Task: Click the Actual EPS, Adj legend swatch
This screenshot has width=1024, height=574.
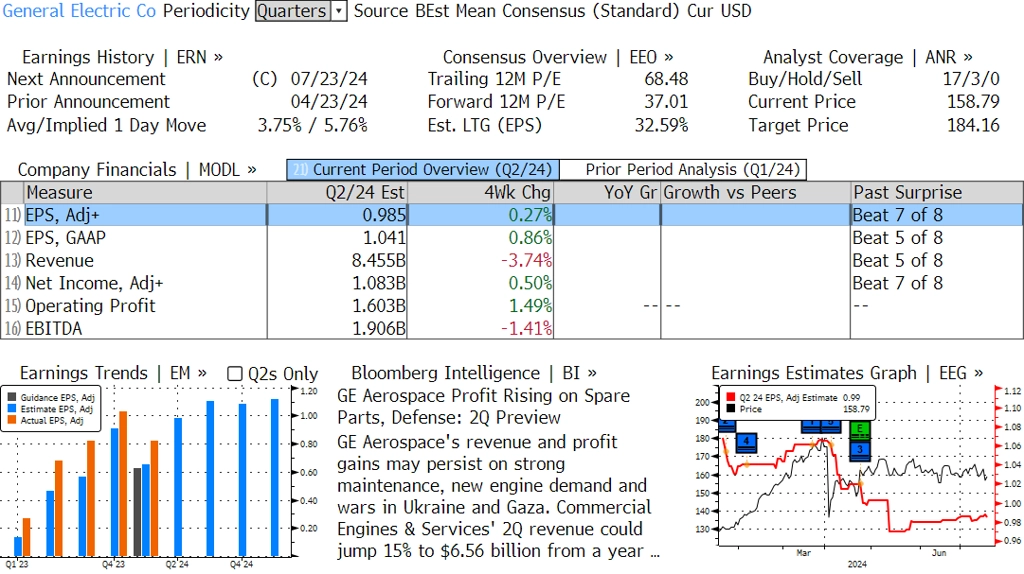Action: point(12,421)
